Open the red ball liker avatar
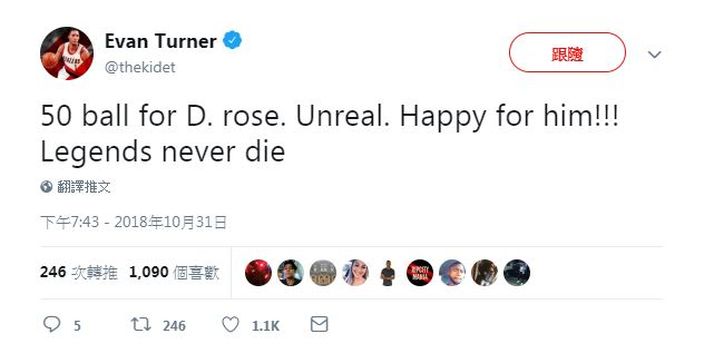Viewport: 704px width, 363px height. pos(258,273)
